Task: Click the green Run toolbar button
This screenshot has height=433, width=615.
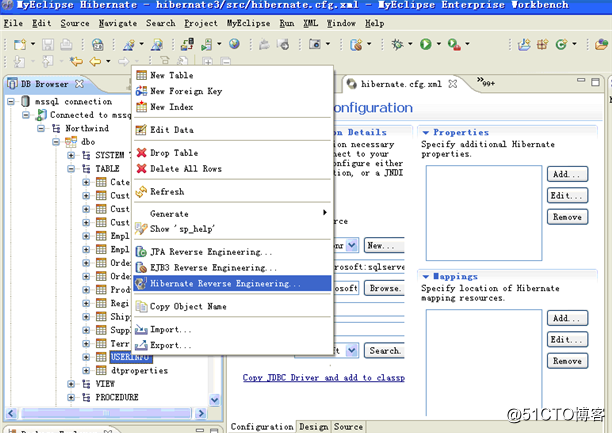Action: coord(426,44)
